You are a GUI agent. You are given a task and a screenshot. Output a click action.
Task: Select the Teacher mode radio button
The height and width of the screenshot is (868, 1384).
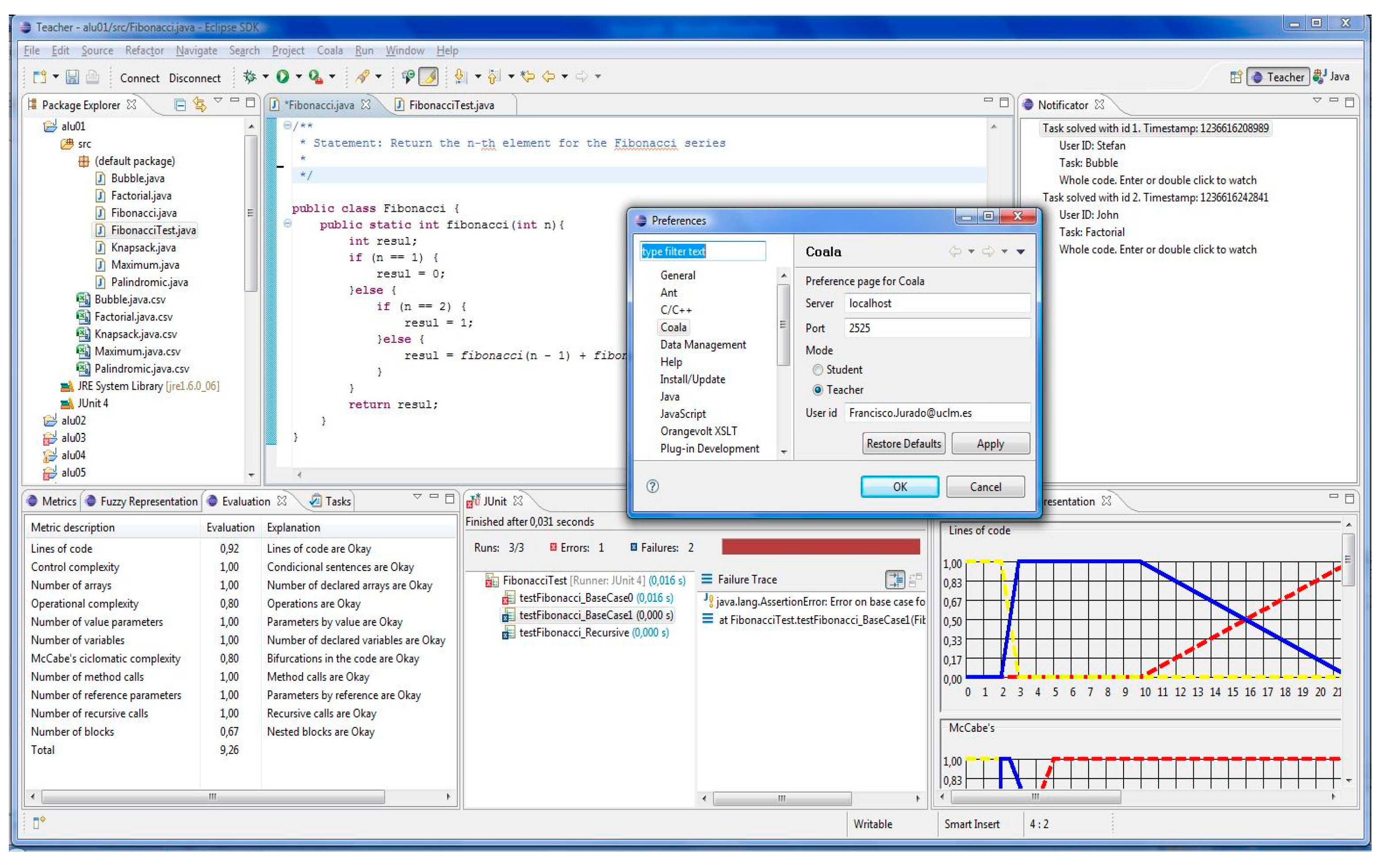pyautogui.click(x=818, y=390)
